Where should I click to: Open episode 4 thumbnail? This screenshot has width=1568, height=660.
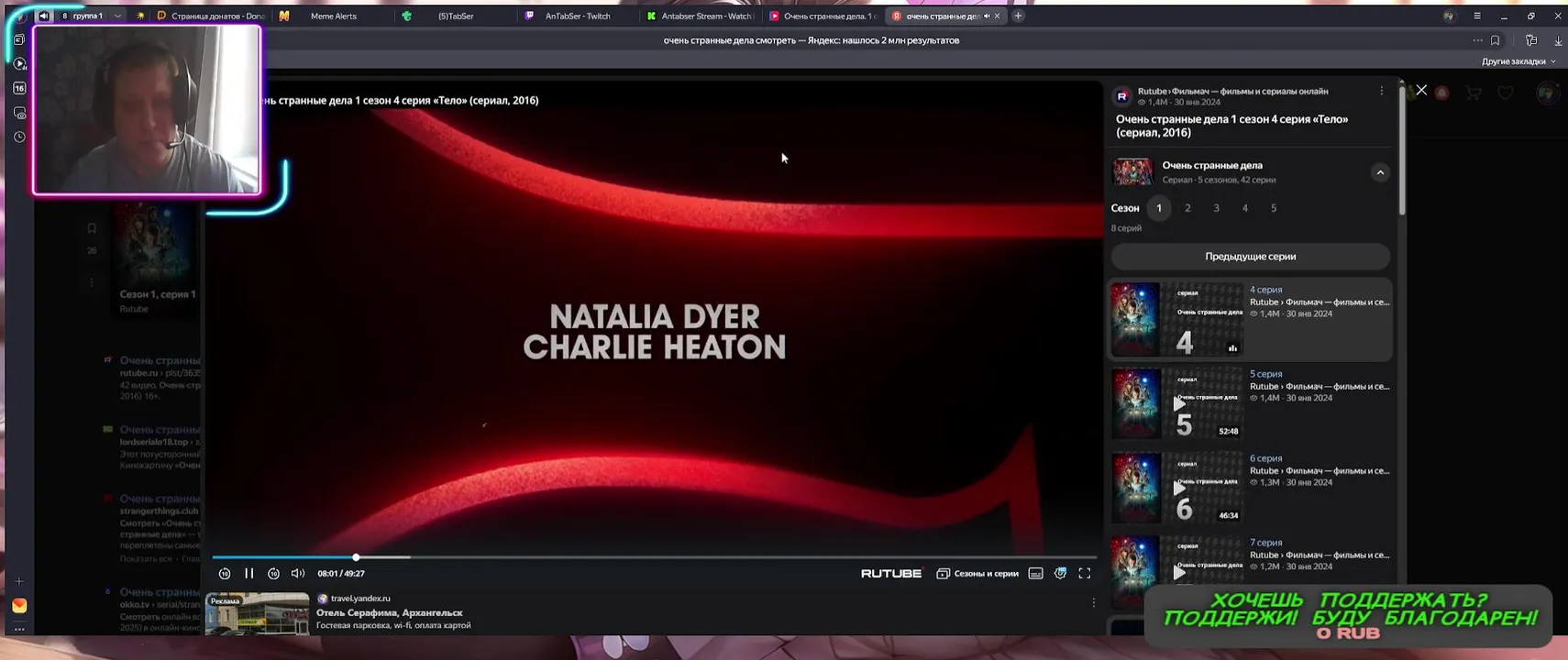point(1177,319)
